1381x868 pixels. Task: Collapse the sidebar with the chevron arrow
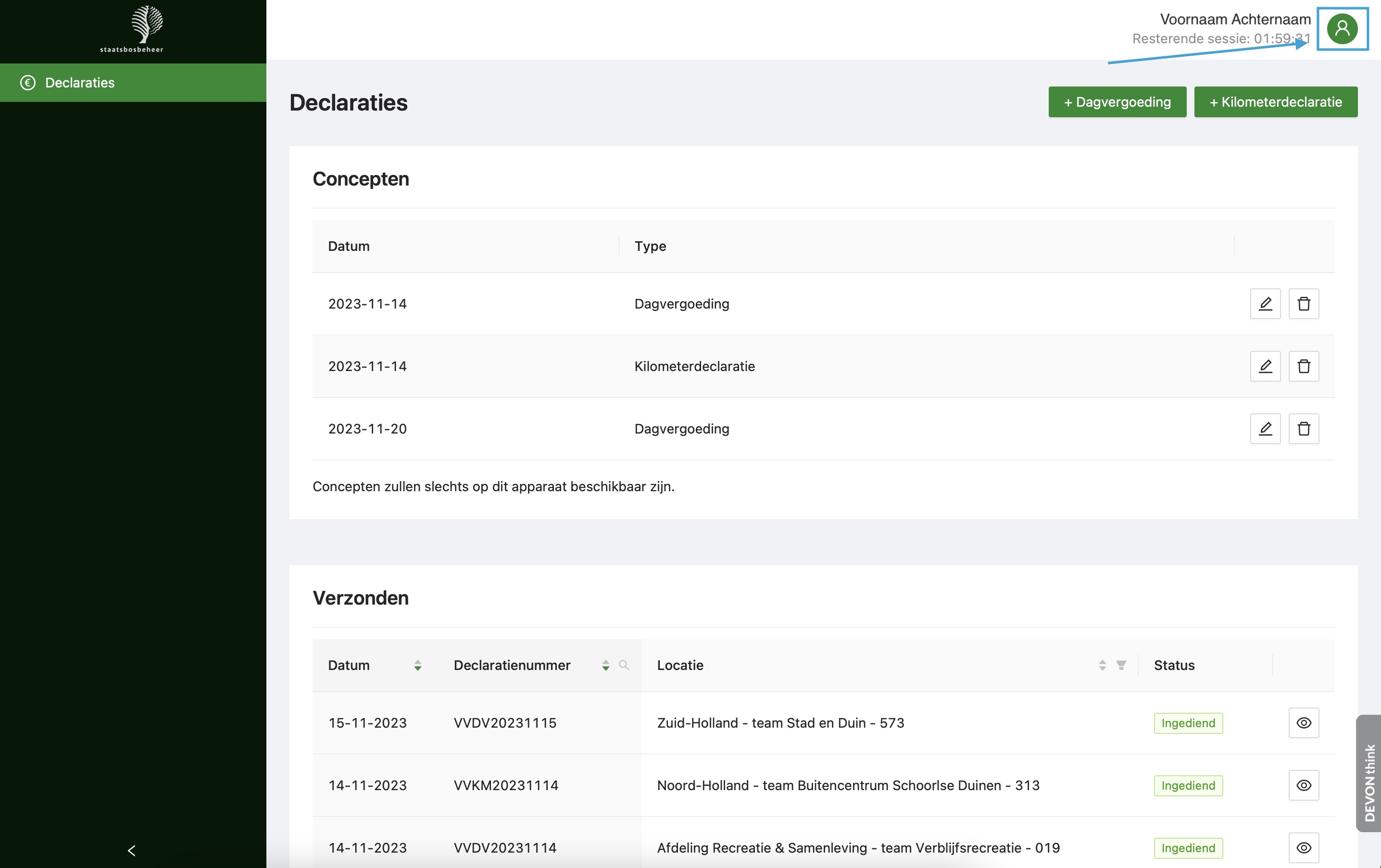pyautogui.click(x=131, y=850)
